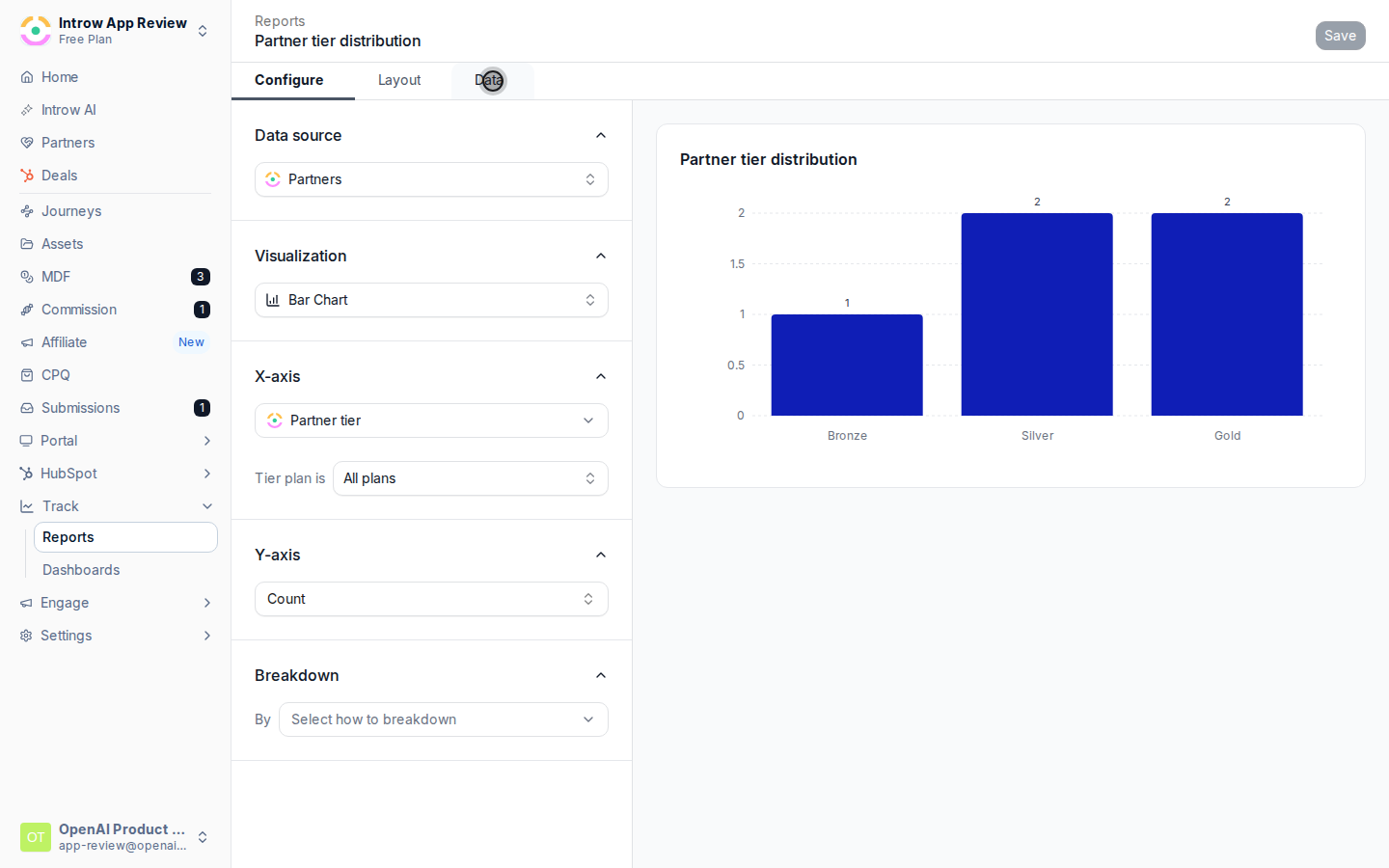The width and height of the screenshot is (1389, 868).
Task: Click the Deals HubSpot icon
Action: coord(27,176)
